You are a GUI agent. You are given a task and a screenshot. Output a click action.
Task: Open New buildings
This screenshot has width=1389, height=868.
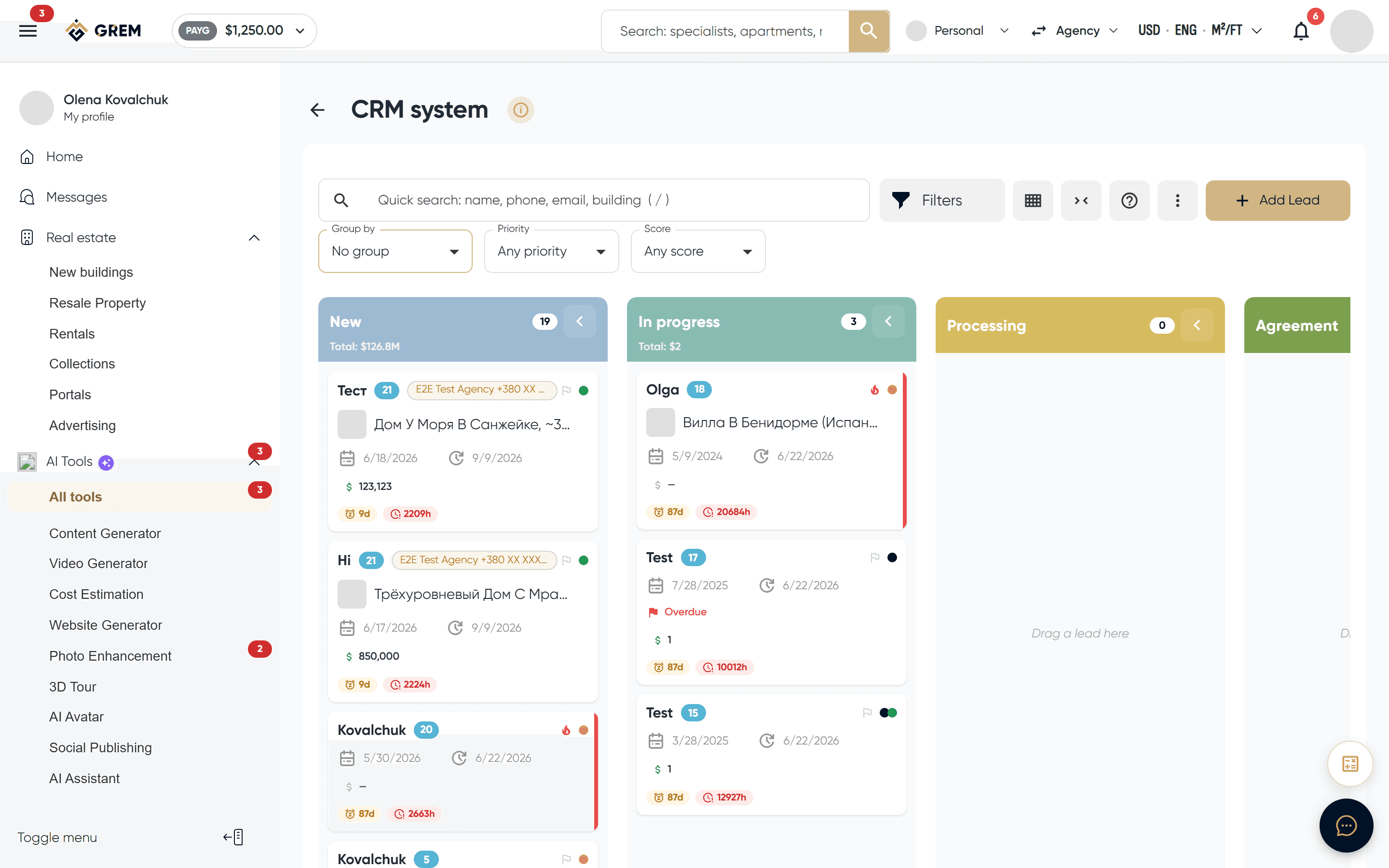click(91, 272)
